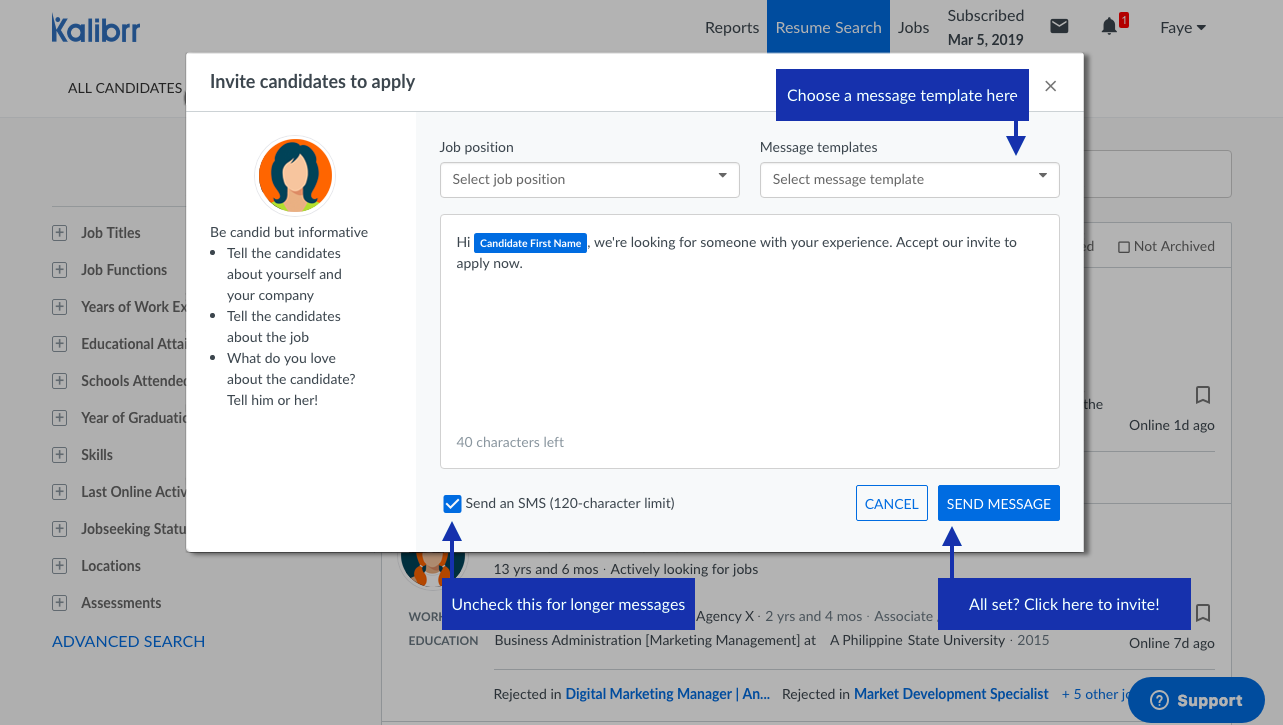Click the Kalibrr logo
The width and height of the screenshot is (1283, 725).
pyautogui.click(x=96, y=28)
